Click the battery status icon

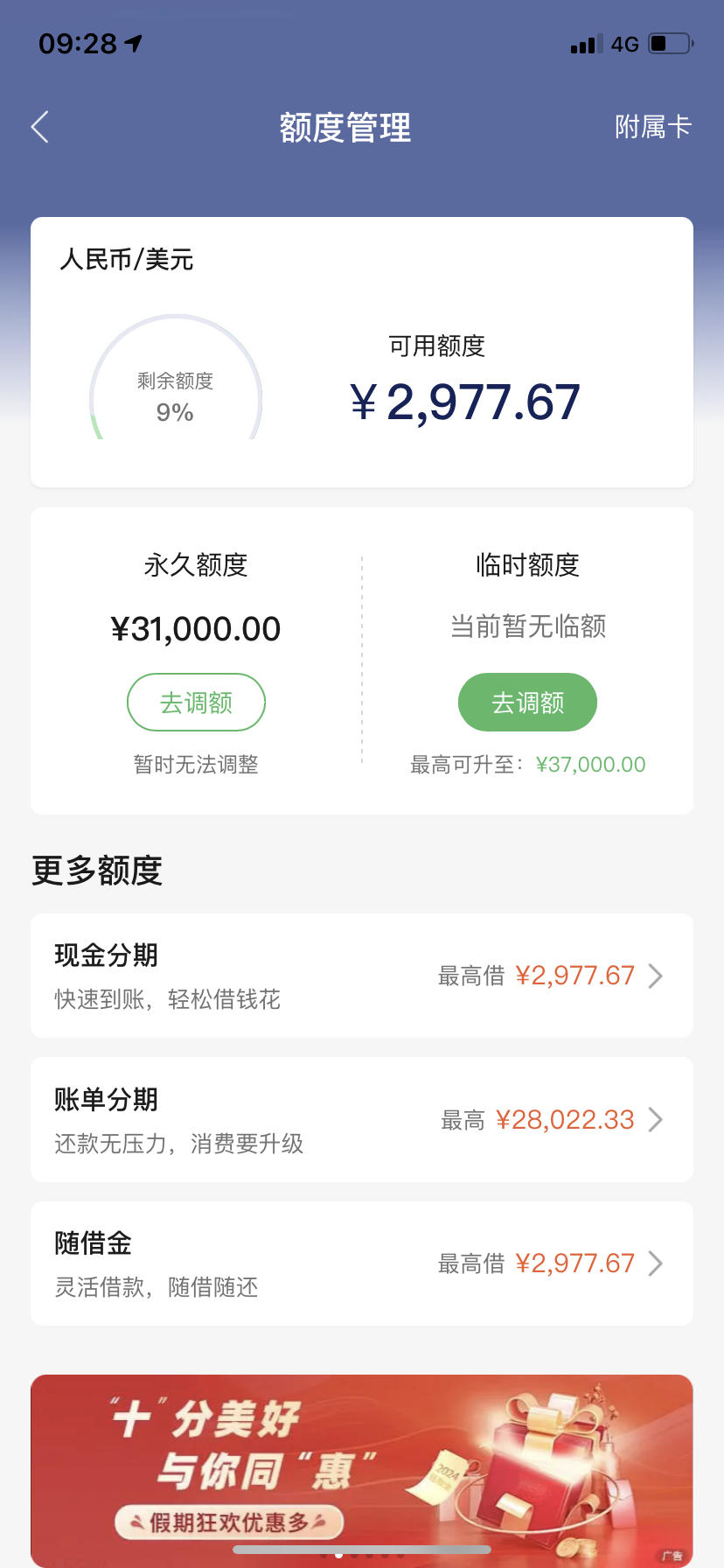[671, 43]
